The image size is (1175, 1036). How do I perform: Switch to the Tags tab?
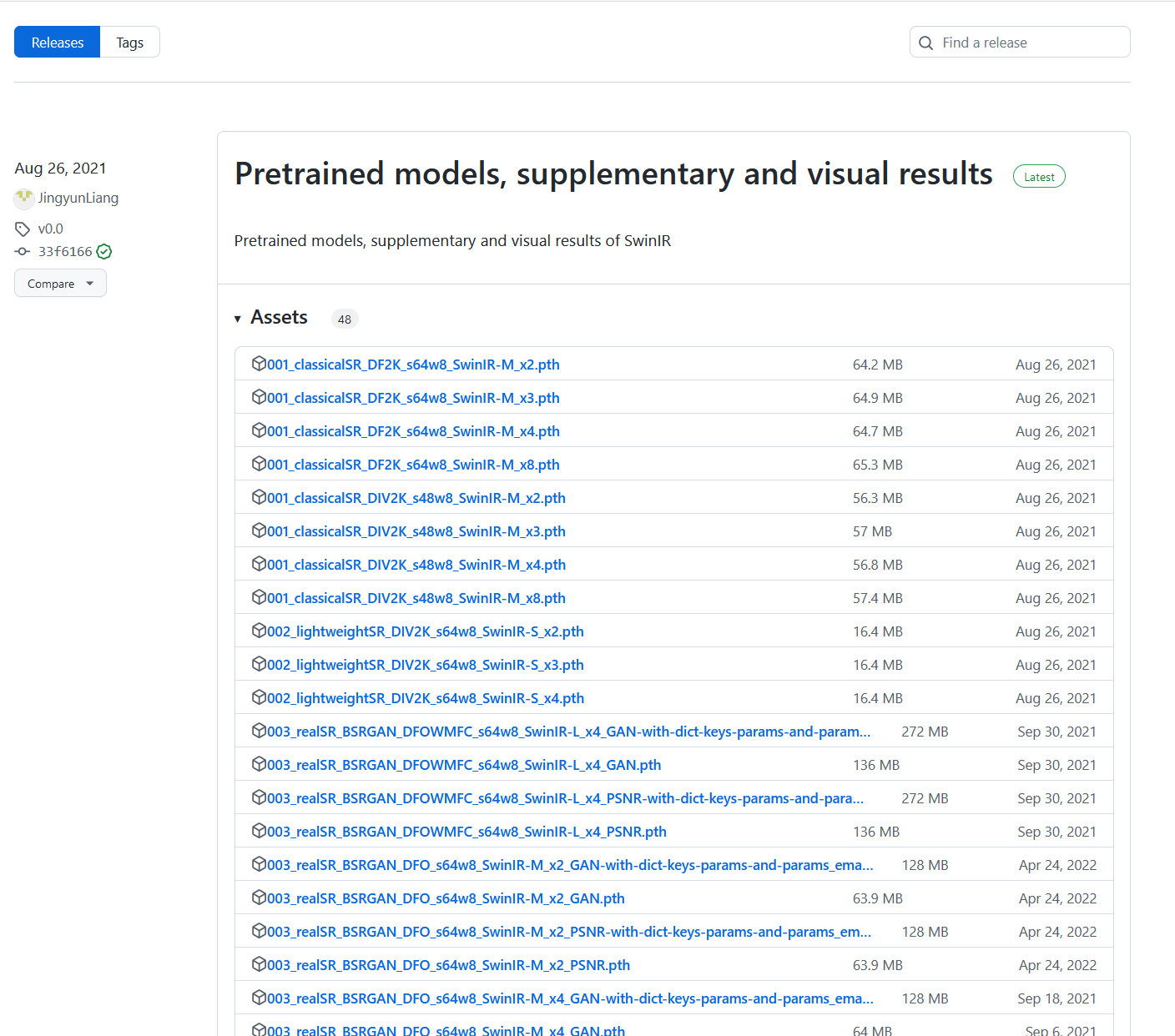coord(129,43)
